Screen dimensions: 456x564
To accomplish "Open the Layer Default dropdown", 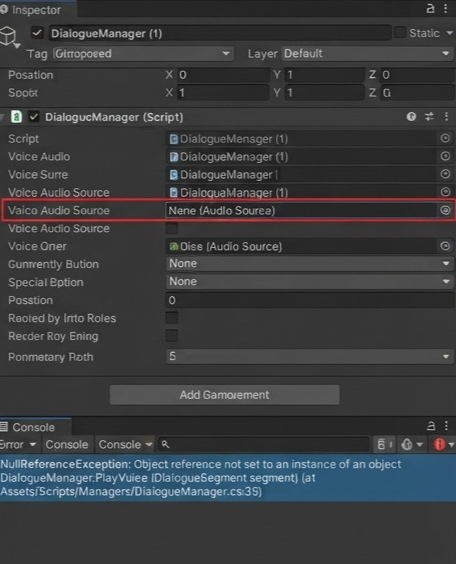I will click(x=367, y=54).
